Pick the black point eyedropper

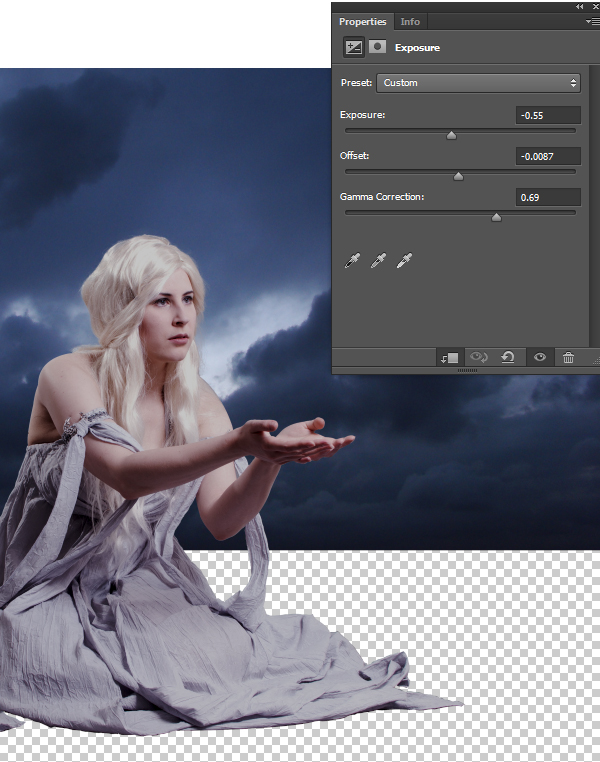coord(352,261)
